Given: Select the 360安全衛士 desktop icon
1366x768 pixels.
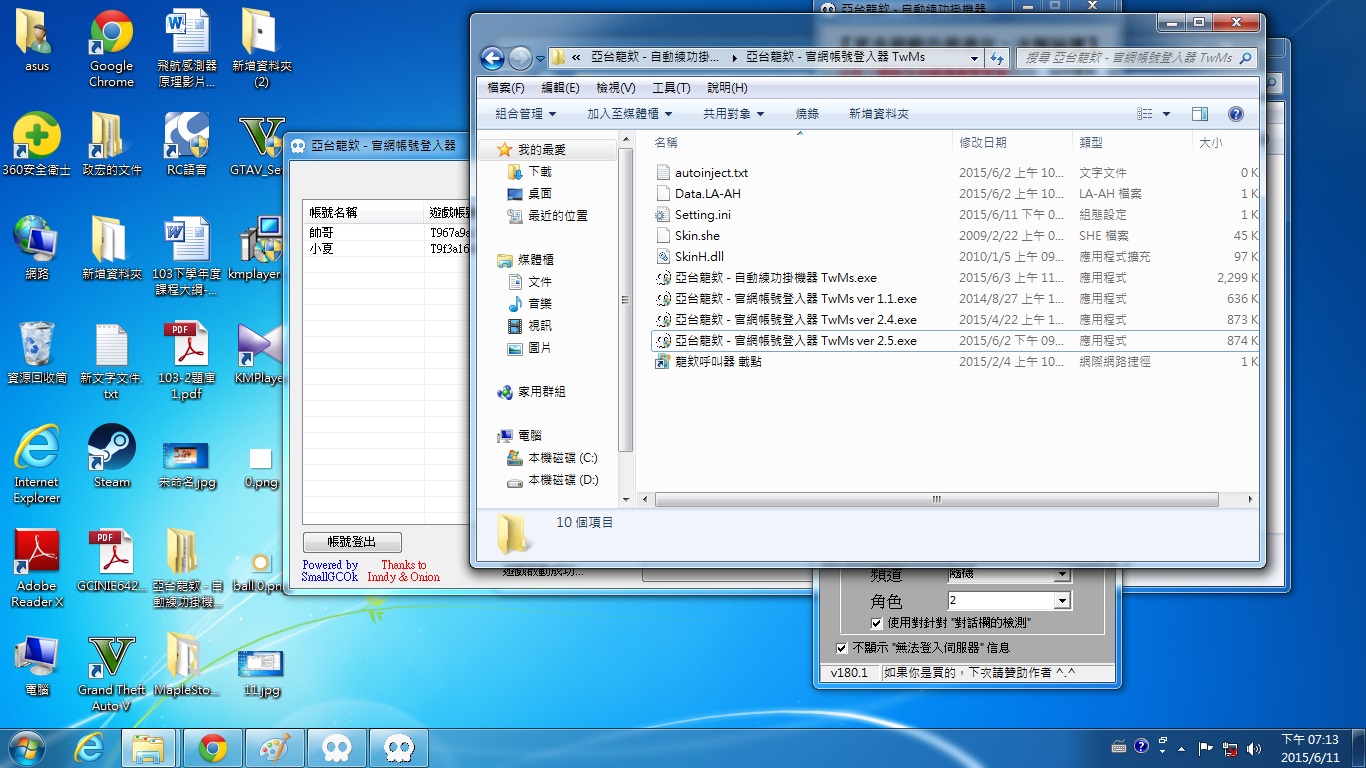Looking at the screenshot, I should pos(37,144).
